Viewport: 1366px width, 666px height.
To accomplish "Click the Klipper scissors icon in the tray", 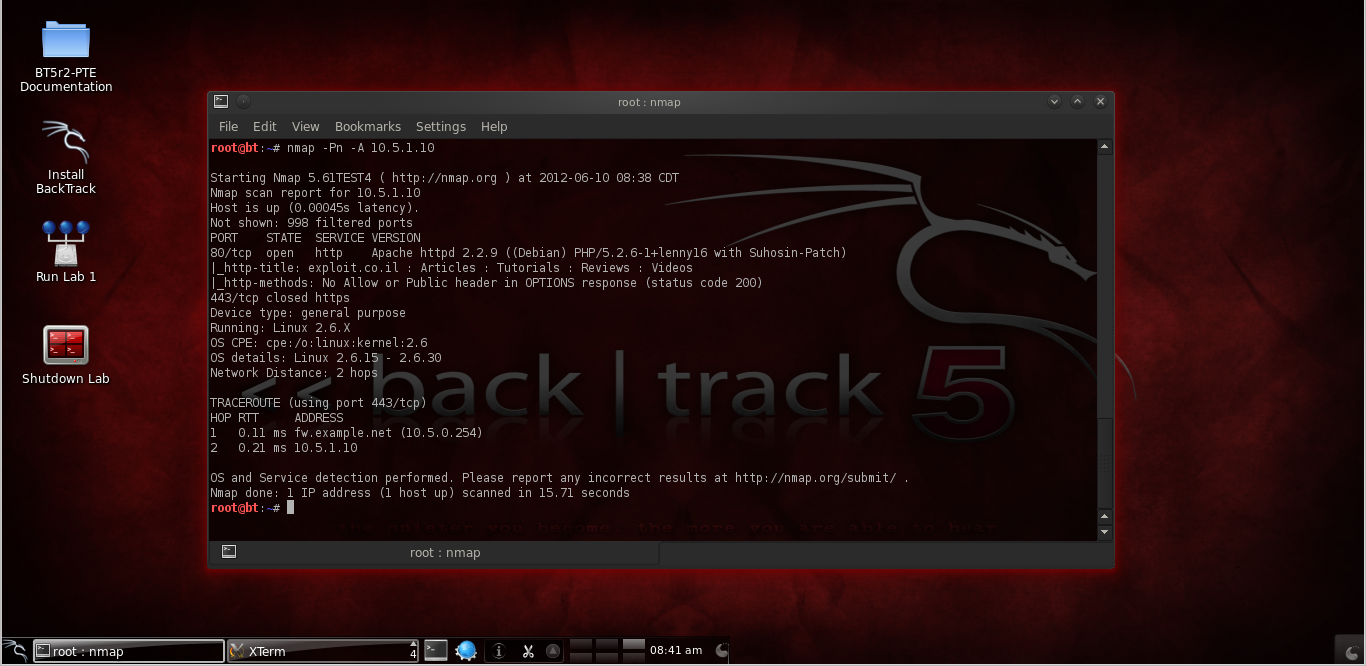I will coord(528,650).
